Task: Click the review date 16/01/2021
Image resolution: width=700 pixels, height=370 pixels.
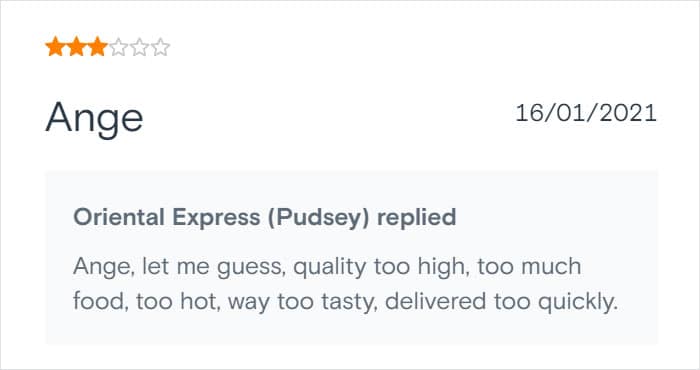Action: pyautogui.click(x=586, y=113)
